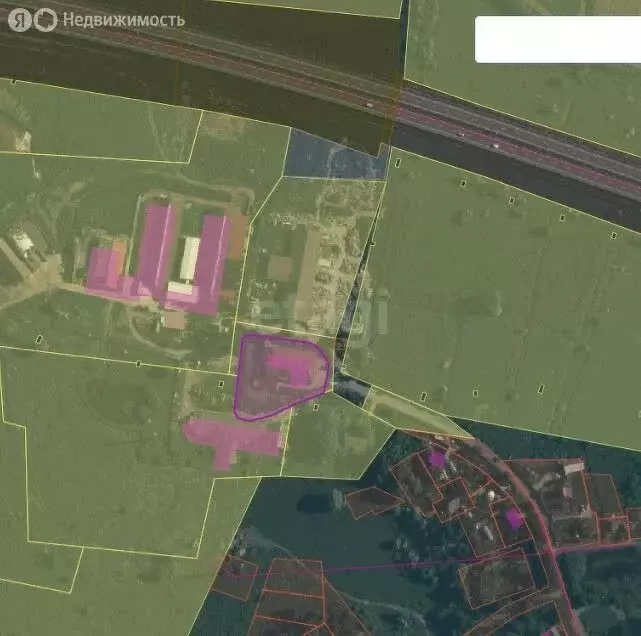The width and height of the screenshot is (641, 636).
Task: Click the magenta building near the bottom-right village road
Action: click(513, 517)
